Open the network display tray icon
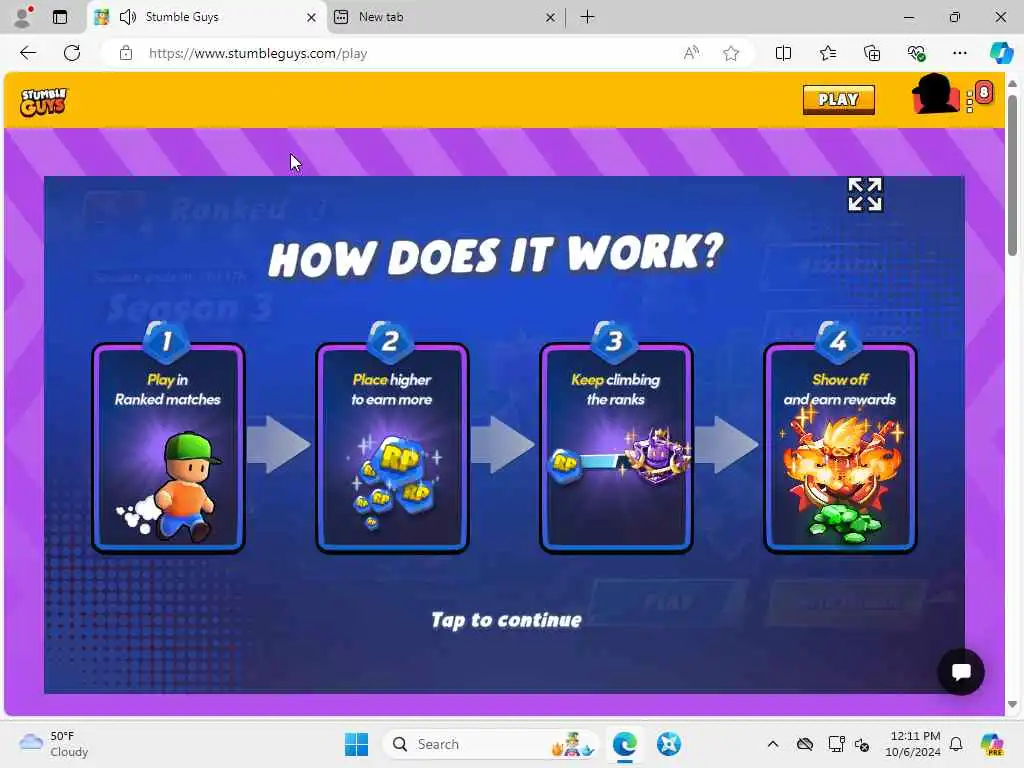 tap(837, 744)
